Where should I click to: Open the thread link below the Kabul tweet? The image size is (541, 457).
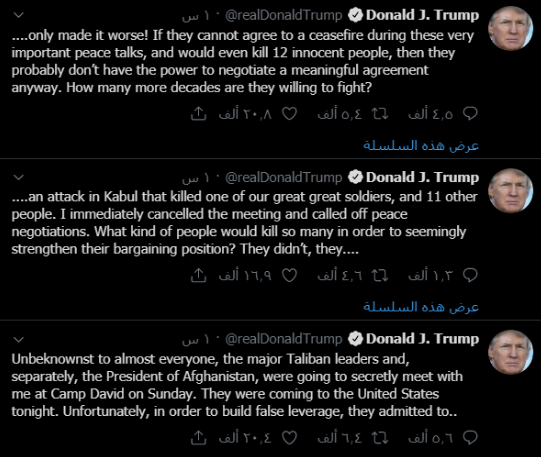click(x=421, y=307)
